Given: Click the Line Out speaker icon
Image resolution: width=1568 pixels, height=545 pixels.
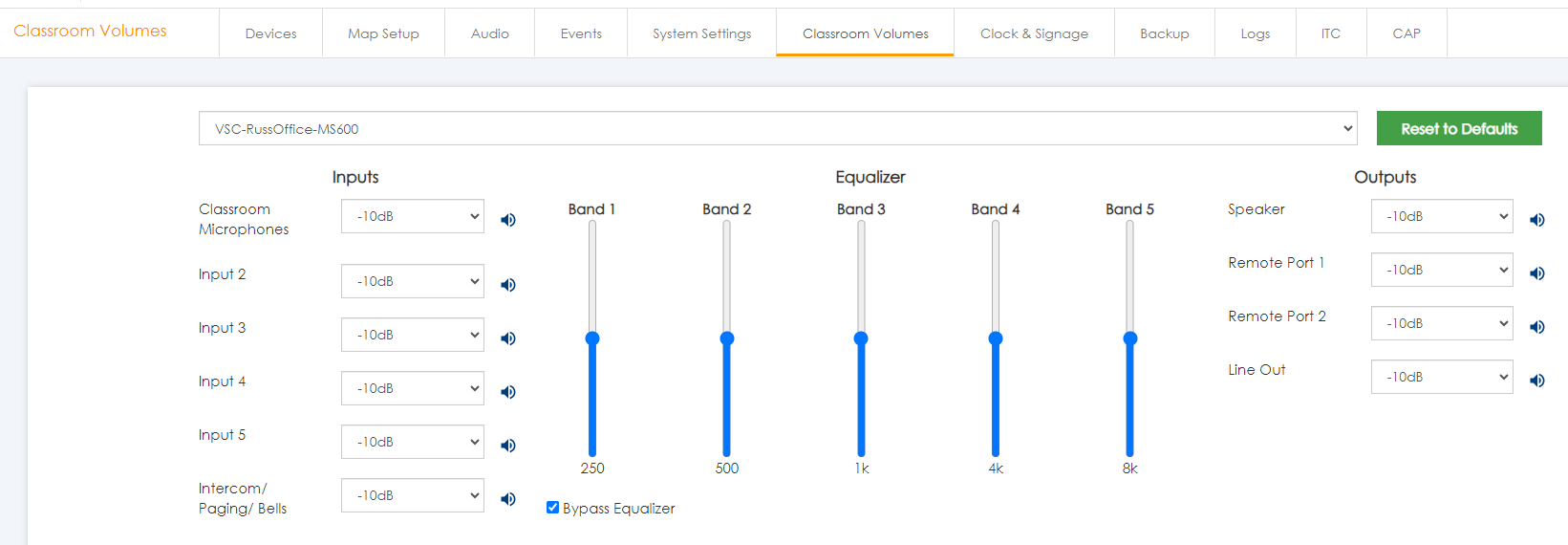Looking at the screenshot, I should coord(1537,381).
